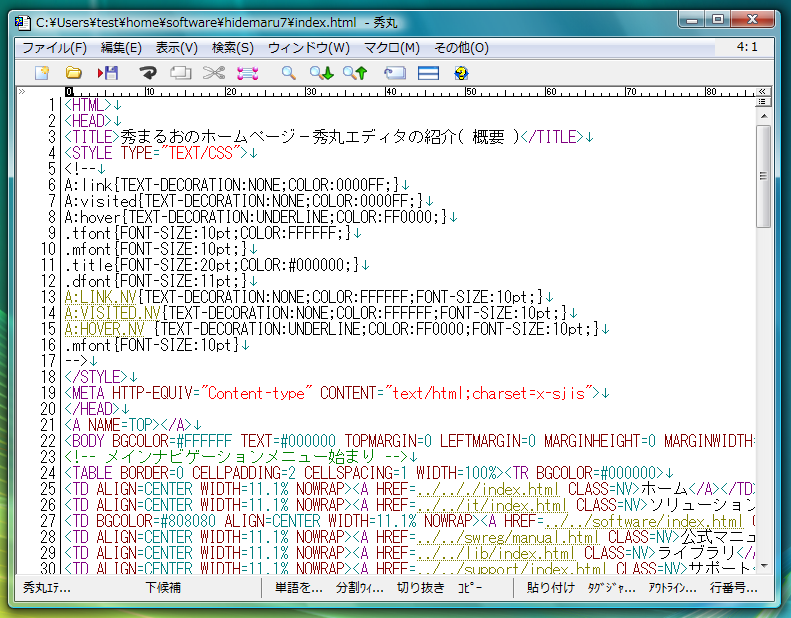Click .title{FONT-SIZE:20pt on line 11
Screen dimensions: 791x618
148,265
